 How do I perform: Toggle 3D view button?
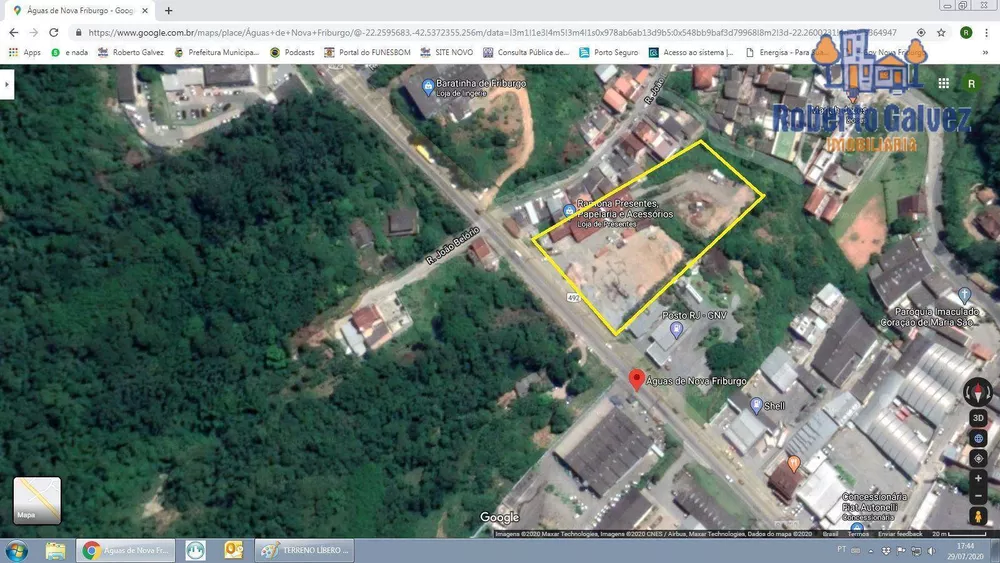978,418
